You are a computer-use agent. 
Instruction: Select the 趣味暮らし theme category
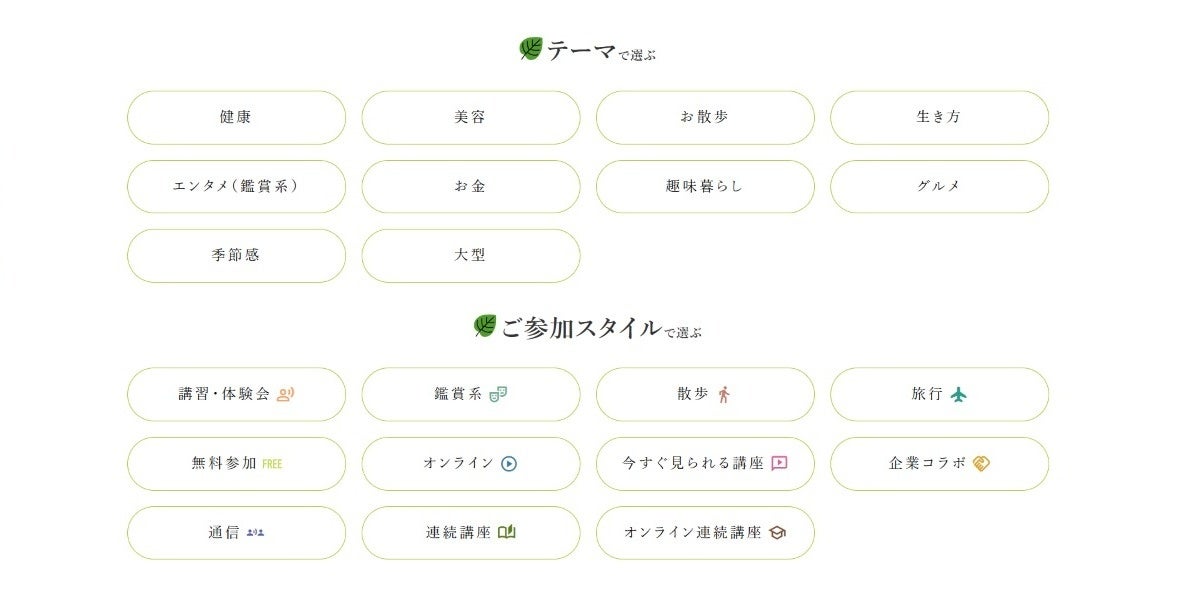point(705,186)
